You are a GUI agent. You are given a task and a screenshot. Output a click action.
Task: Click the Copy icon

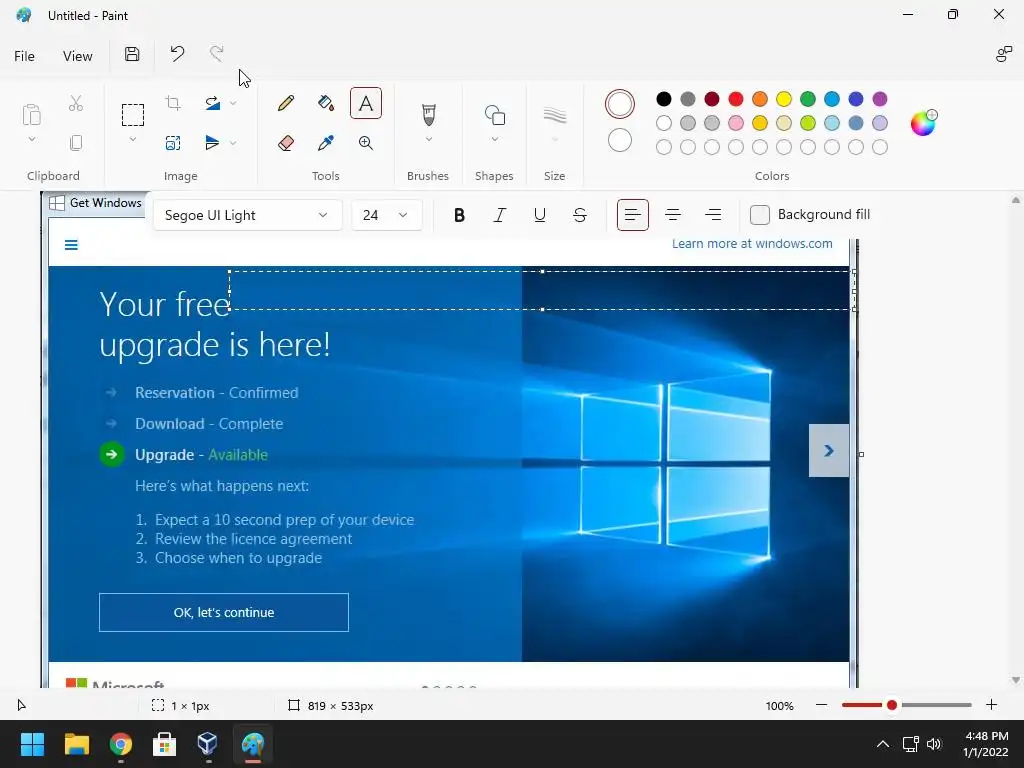click(76, 143)
